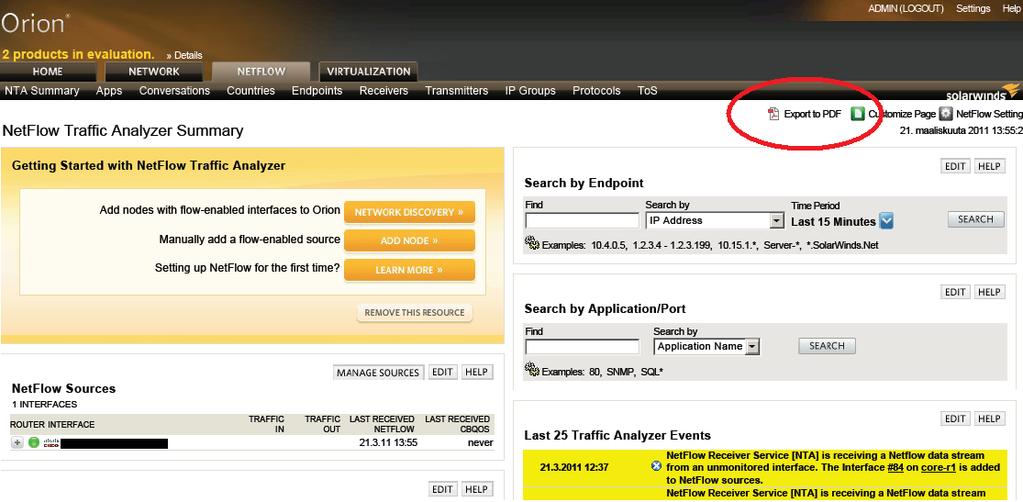Click the LAST RECEIVED CBQOS column header
The image size is (1023, 502).
pos(457,424)
